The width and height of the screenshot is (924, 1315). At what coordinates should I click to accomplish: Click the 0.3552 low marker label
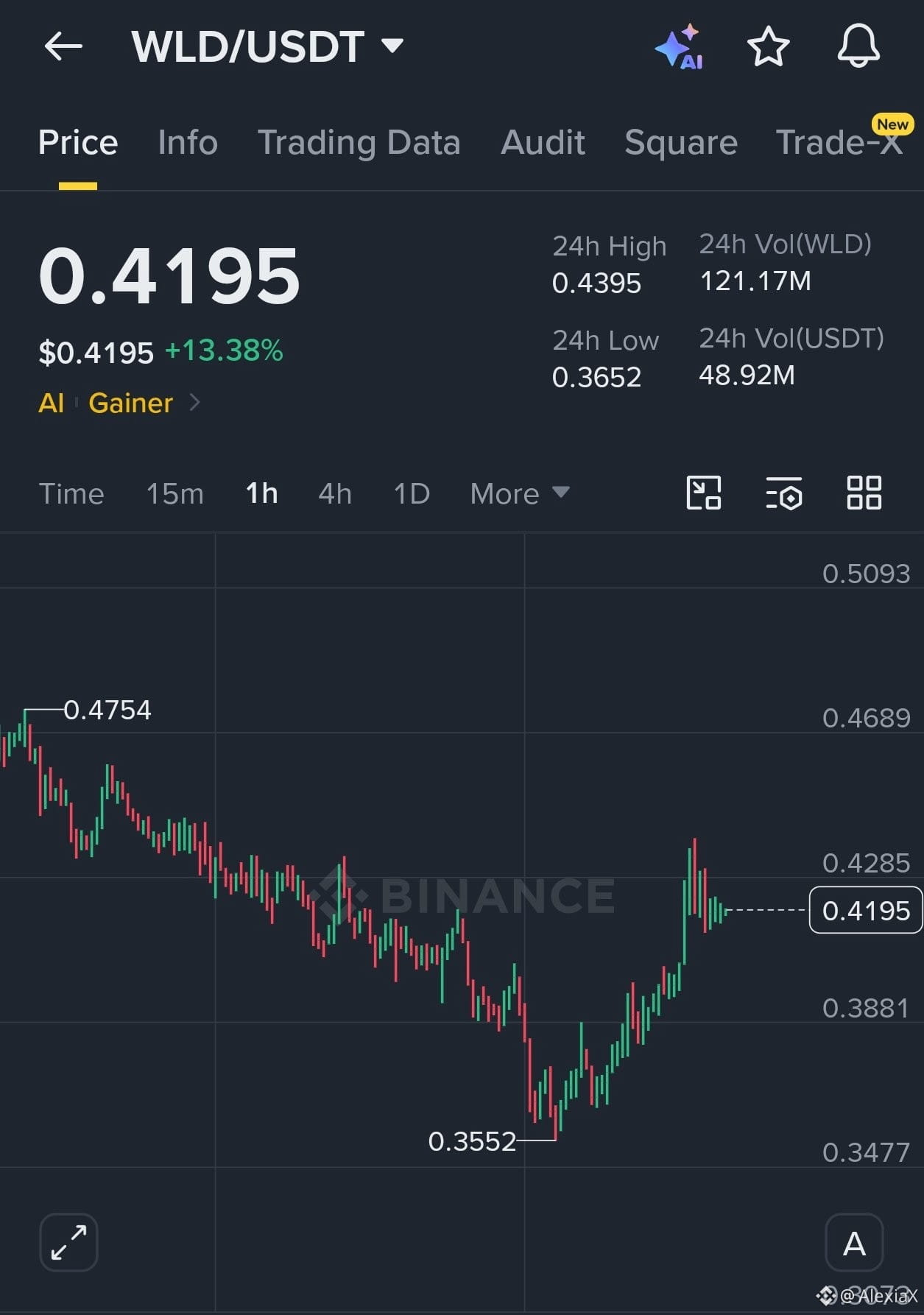pyautogui.click(x=472, y=1141)
